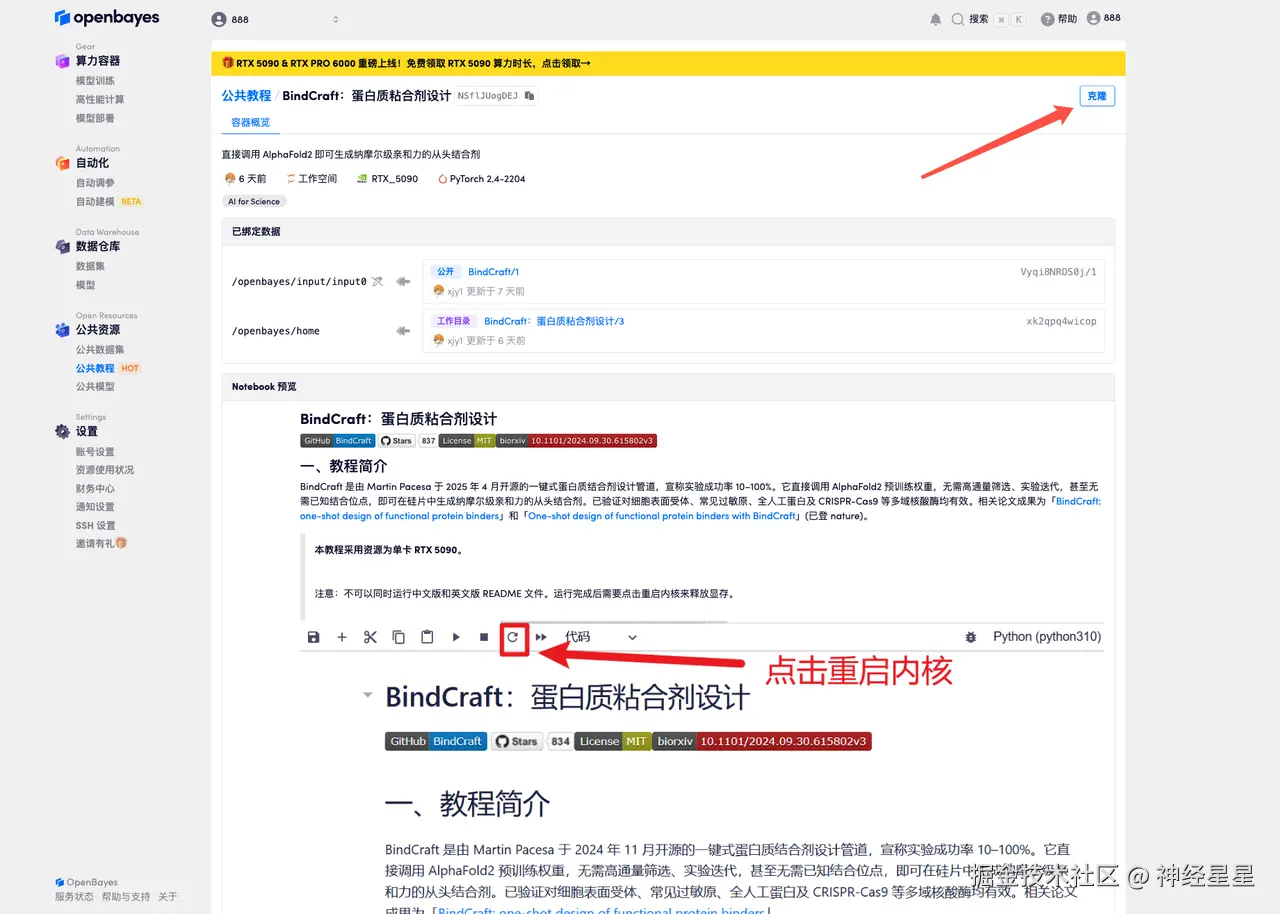Click the debugger bug icon
Image resolution: width=1280 pixels, height=914 pixels.
[x=970, y=637]
